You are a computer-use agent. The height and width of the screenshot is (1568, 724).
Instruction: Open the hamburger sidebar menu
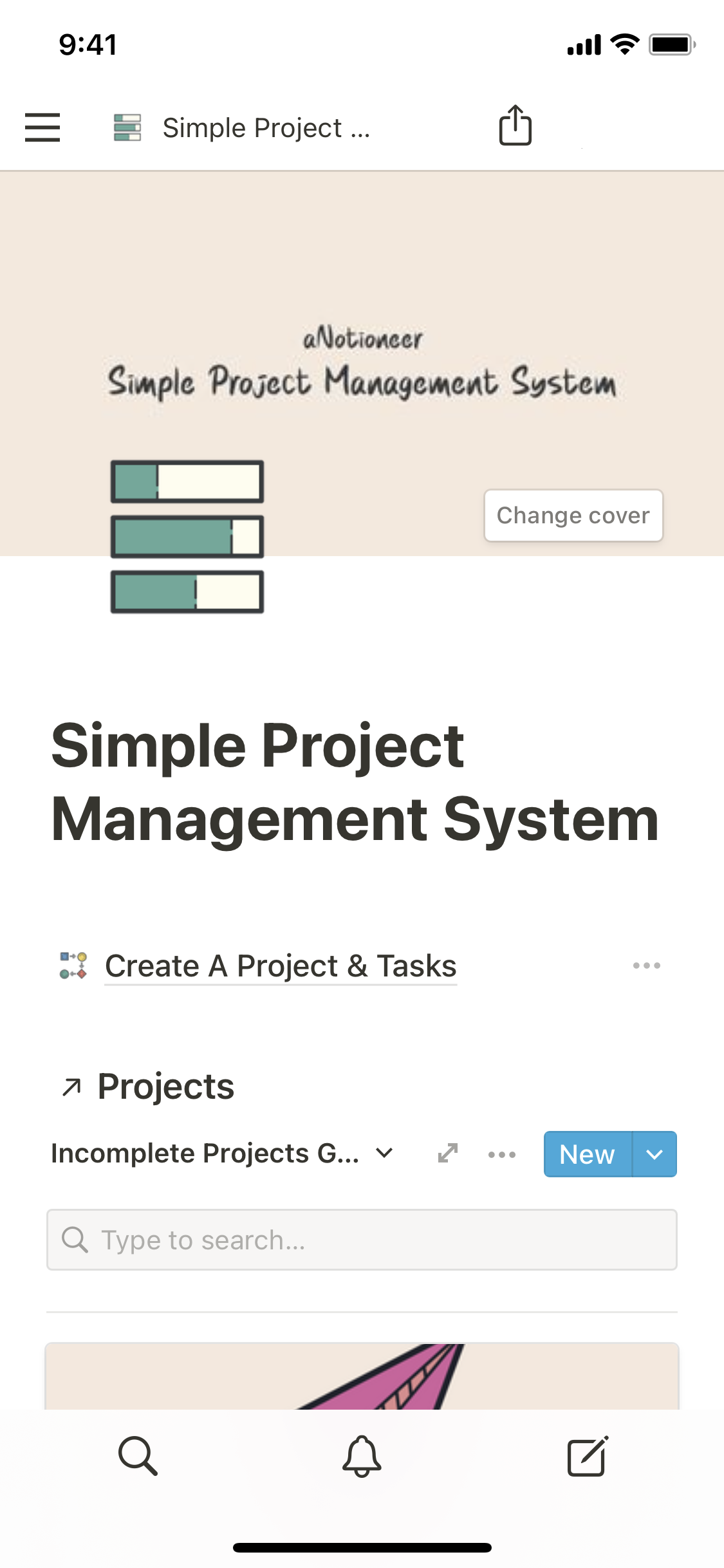tap(42, 127)
